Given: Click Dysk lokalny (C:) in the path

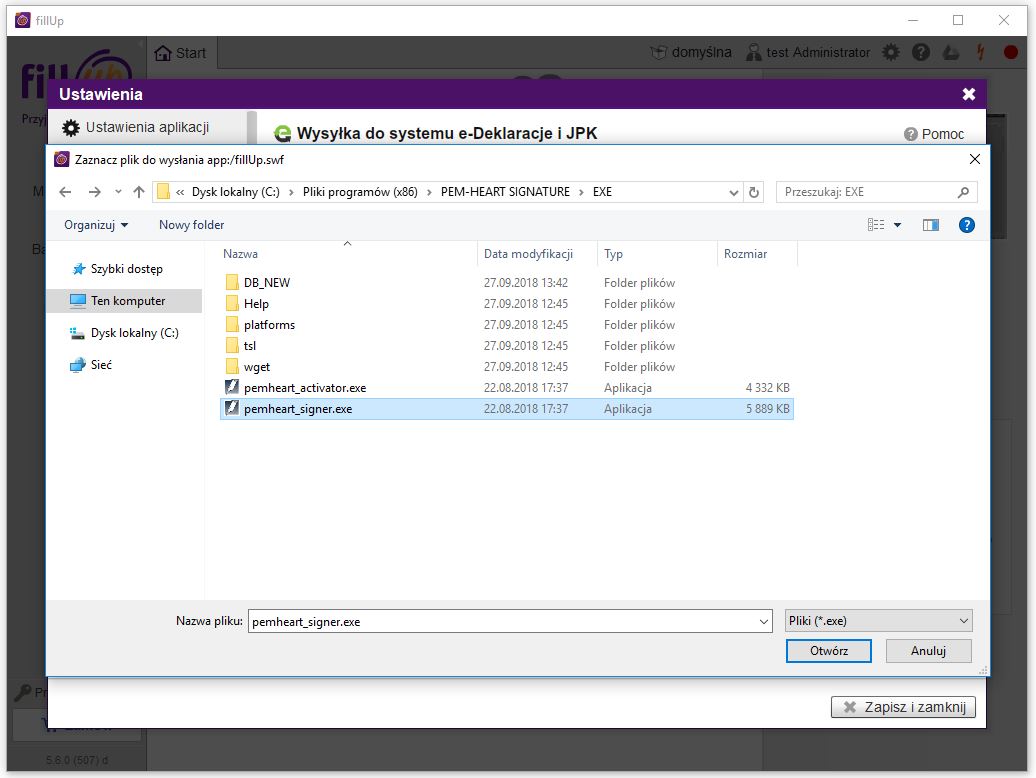Looking at the screenshot, I should coord(236,192).
